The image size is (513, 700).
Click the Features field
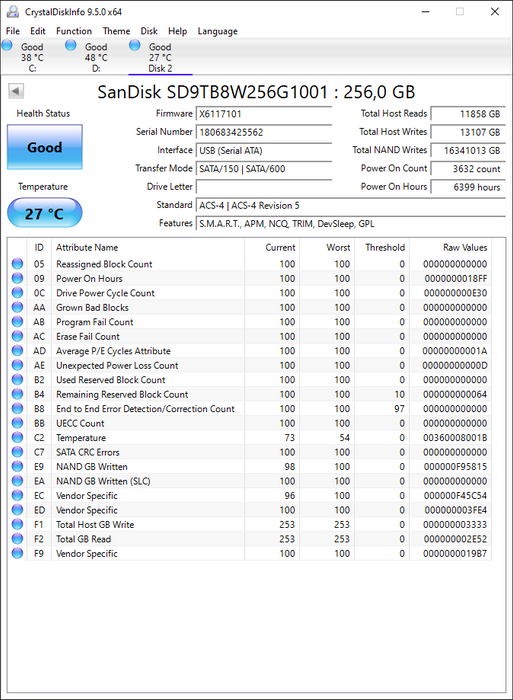tap(351, 224)
